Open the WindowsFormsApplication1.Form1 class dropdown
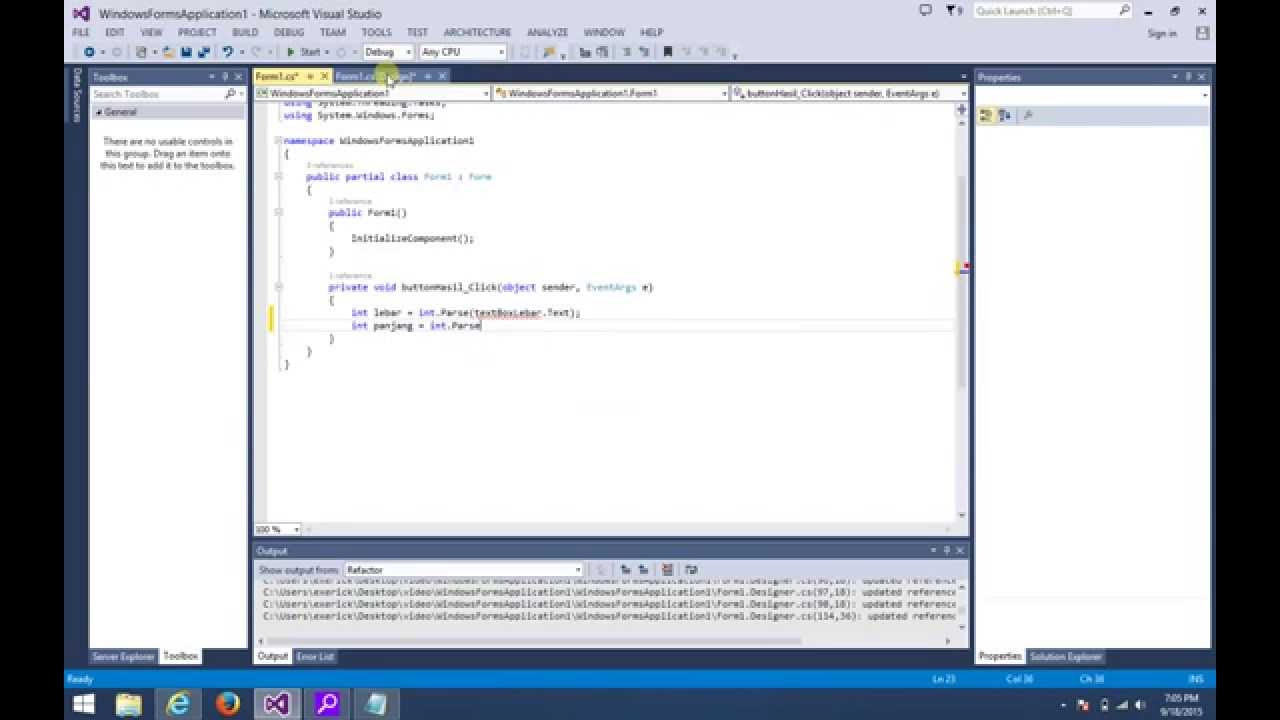 coord(611,93)
